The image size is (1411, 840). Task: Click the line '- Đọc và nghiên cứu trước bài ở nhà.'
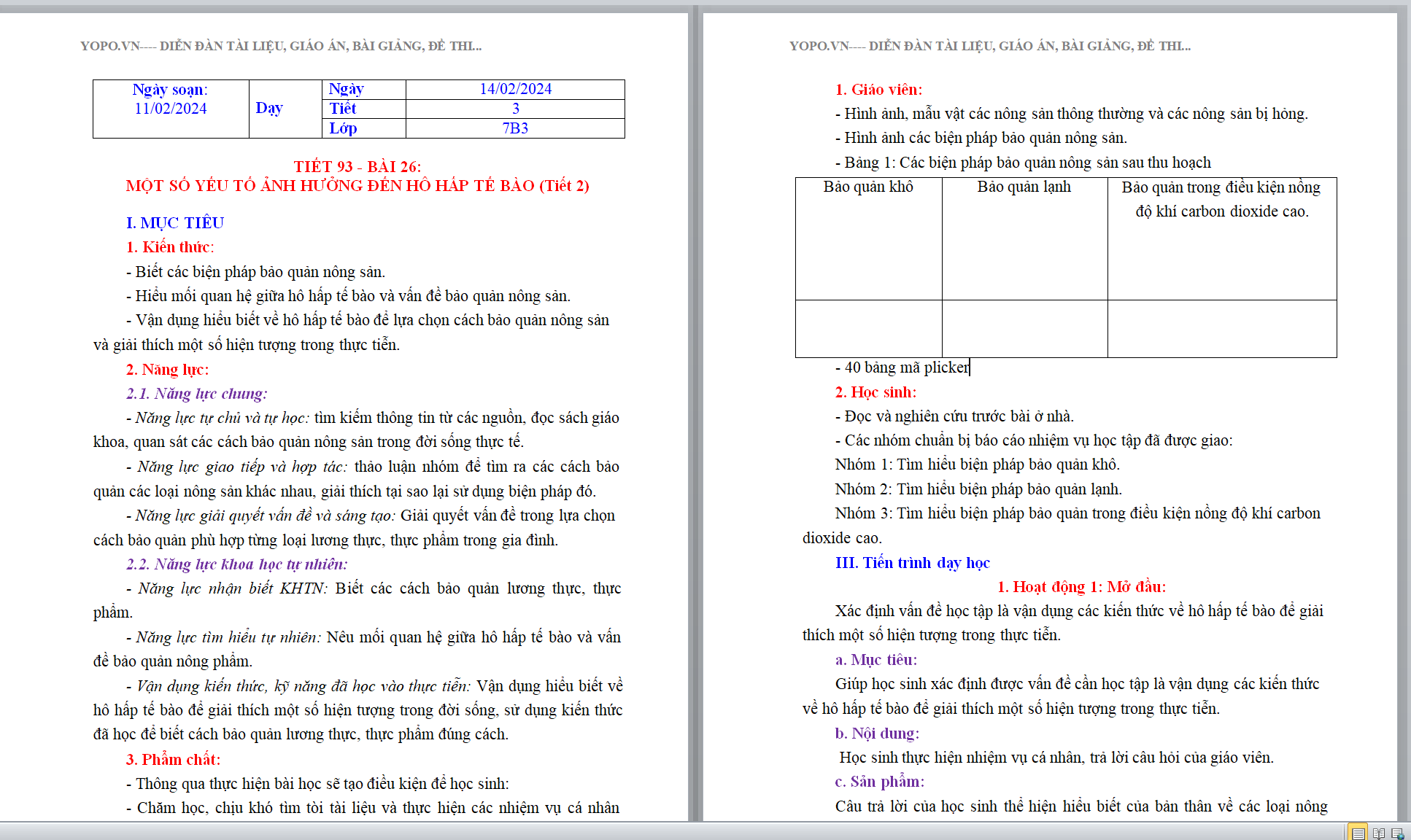(954, 416)
